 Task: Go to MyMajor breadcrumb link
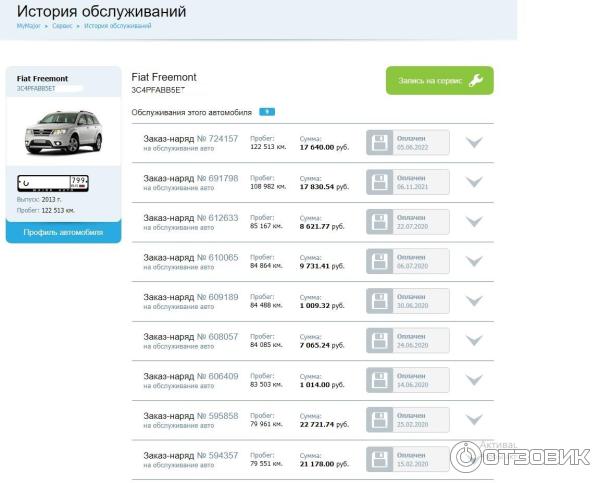pos(28,25)
